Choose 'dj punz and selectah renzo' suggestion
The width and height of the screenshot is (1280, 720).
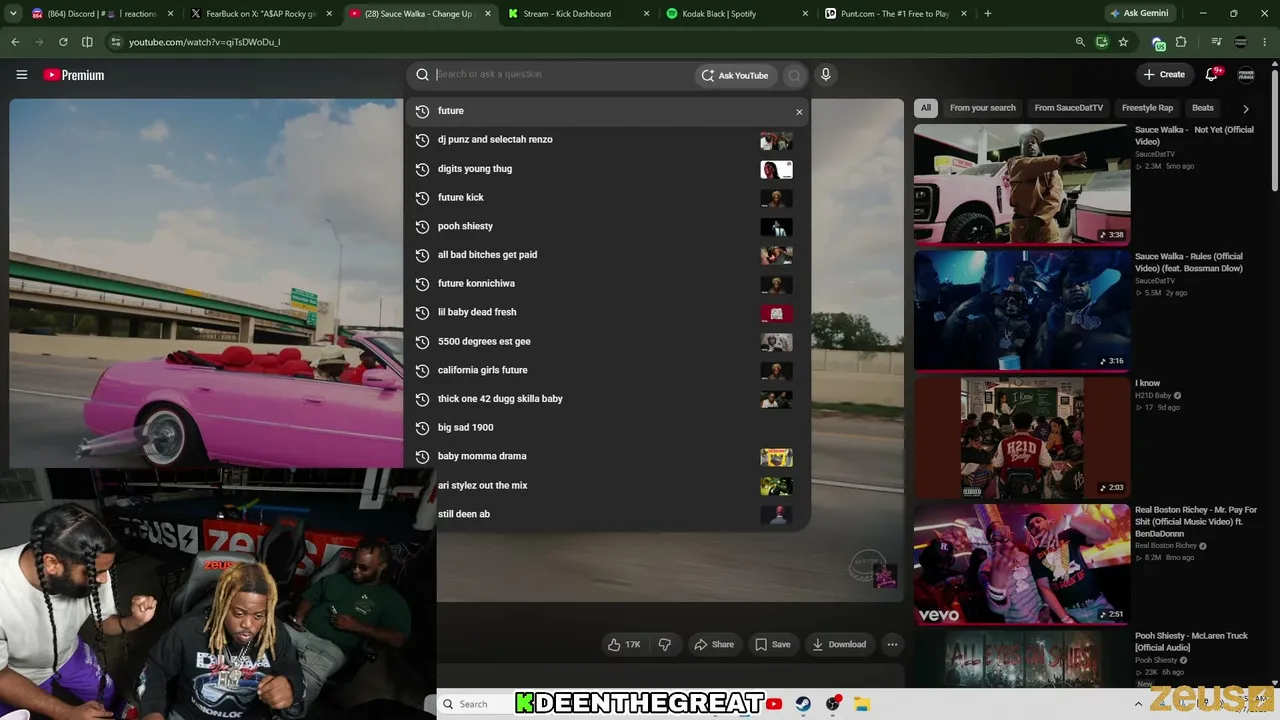point(607,140)
